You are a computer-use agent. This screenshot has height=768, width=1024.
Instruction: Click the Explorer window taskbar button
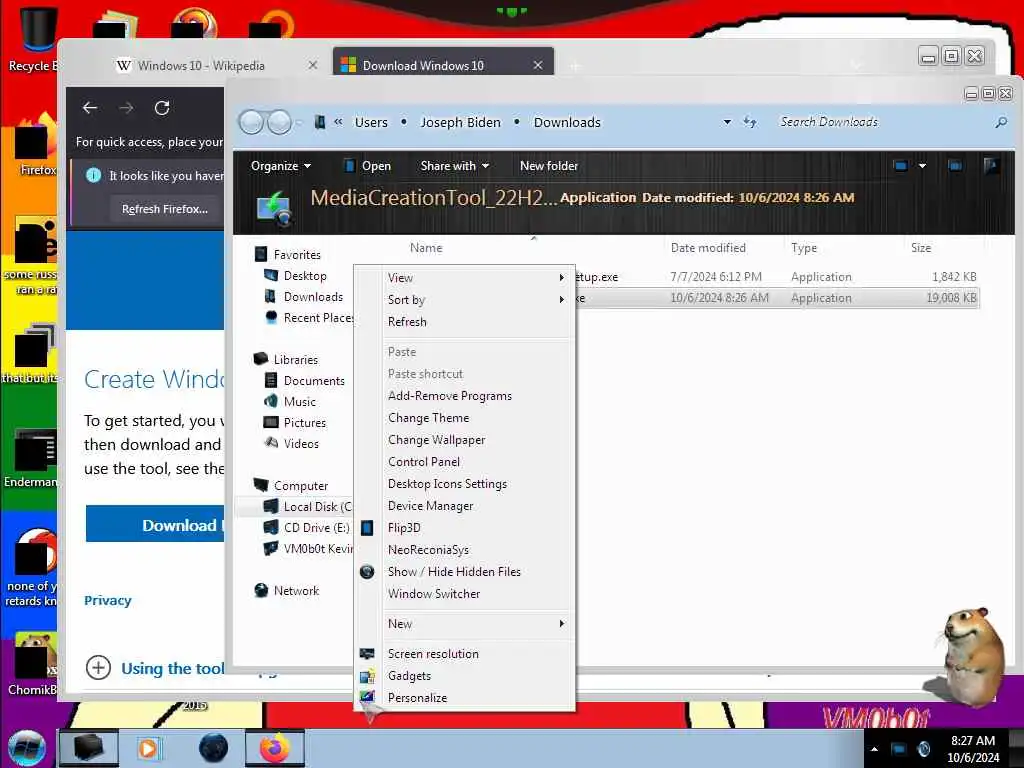[x=89, y=748]
